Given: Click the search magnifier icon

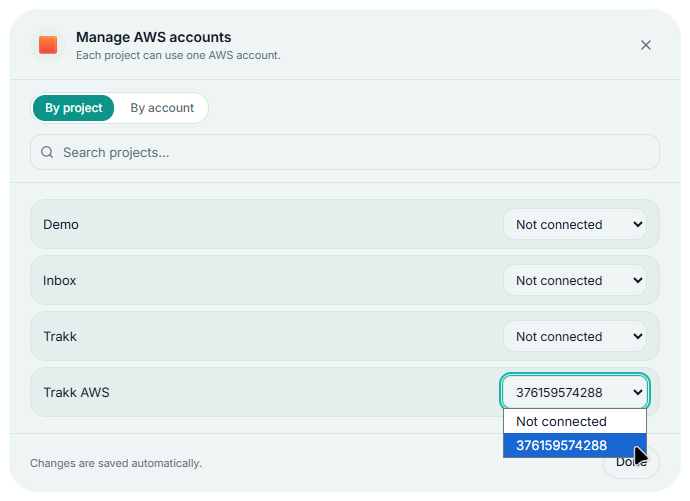Looking at the screenshot, I should tap(47, 153).
